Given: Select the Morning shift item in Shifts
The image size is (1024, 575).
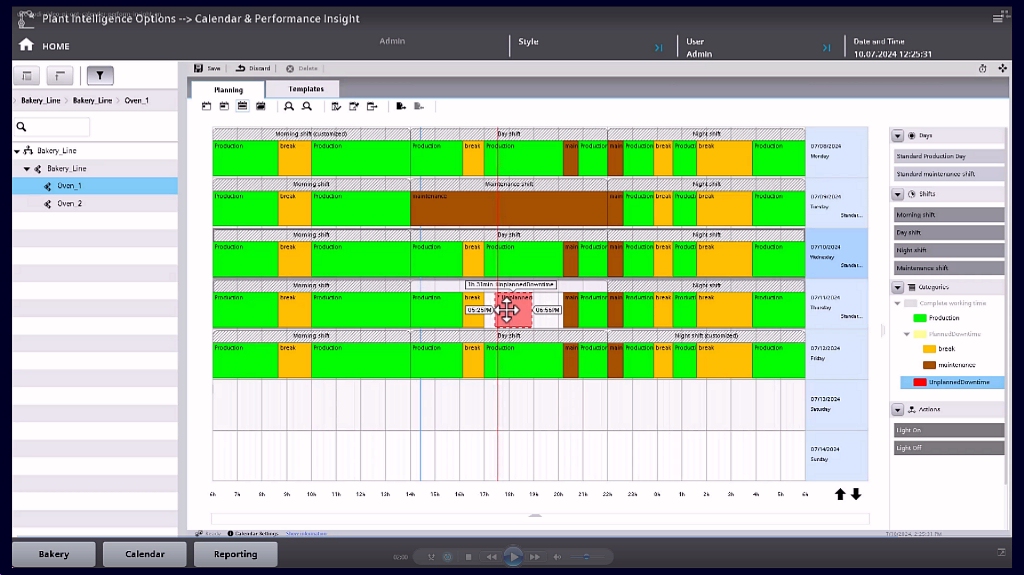Looking at the screenshot, I should [948, 214].
